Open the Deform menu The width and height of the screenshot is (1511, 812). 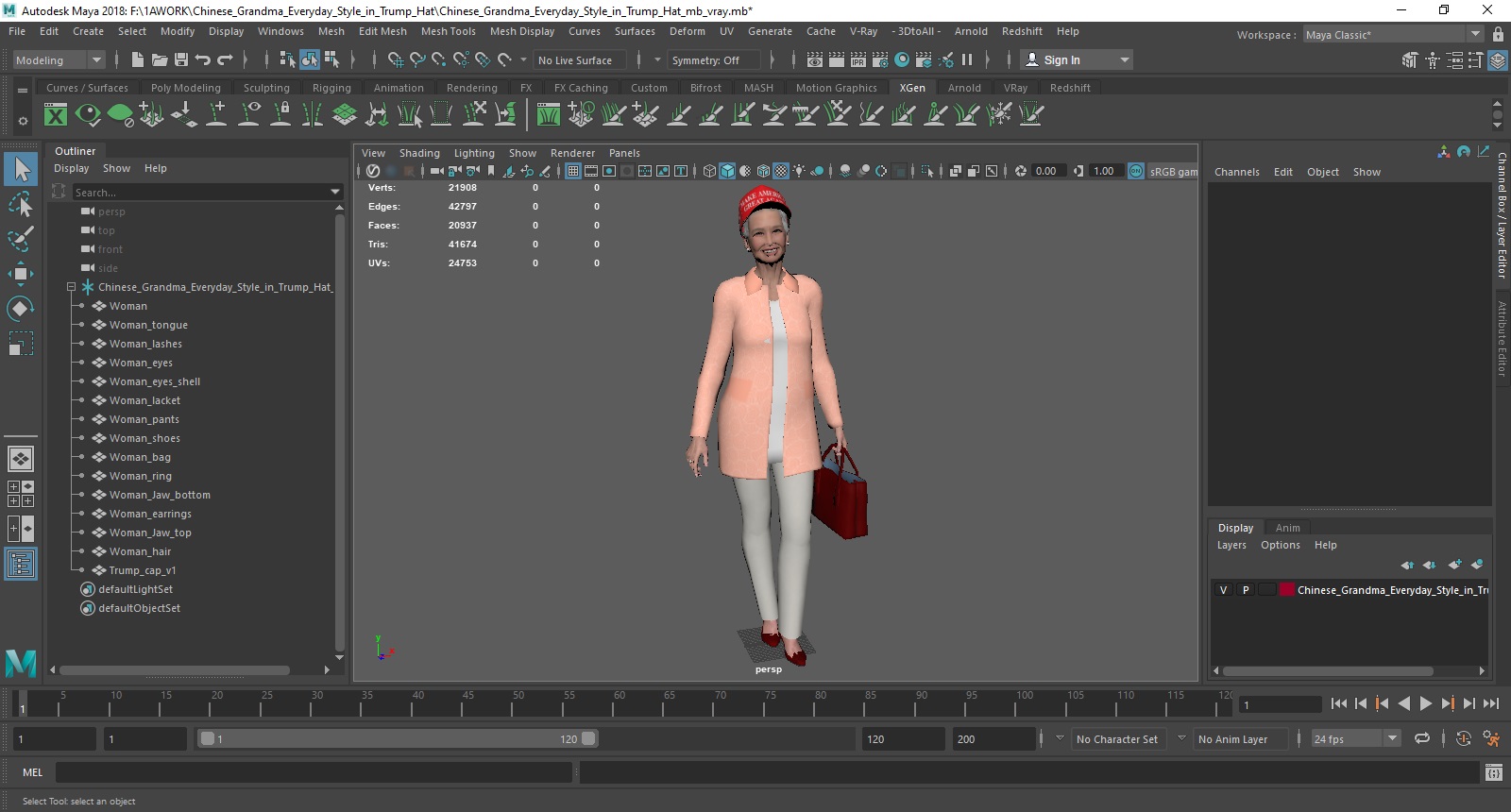tap(688, 31)
